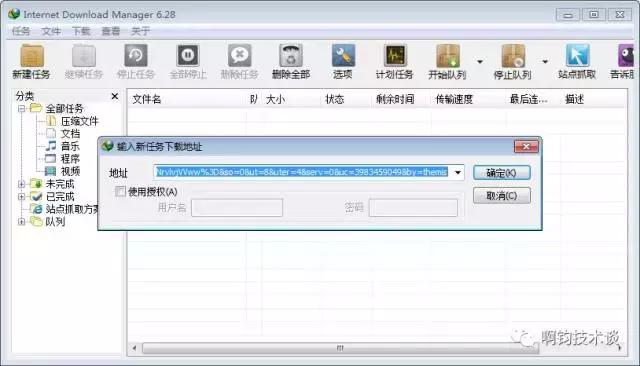Viewport: 640px width, 366px height.
Task: Sort by 剩余时间 column header
Action: [x=395, y=99]
